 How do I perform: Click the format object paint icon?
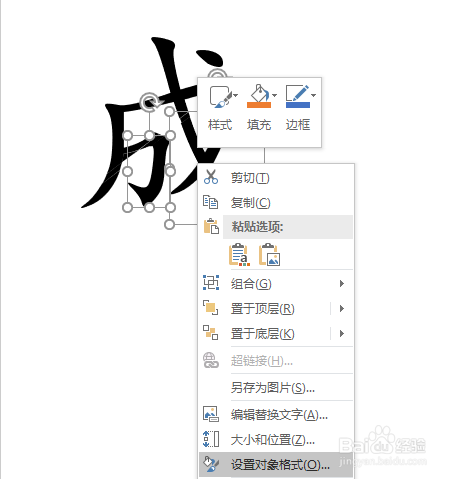(x=211, y=464)
